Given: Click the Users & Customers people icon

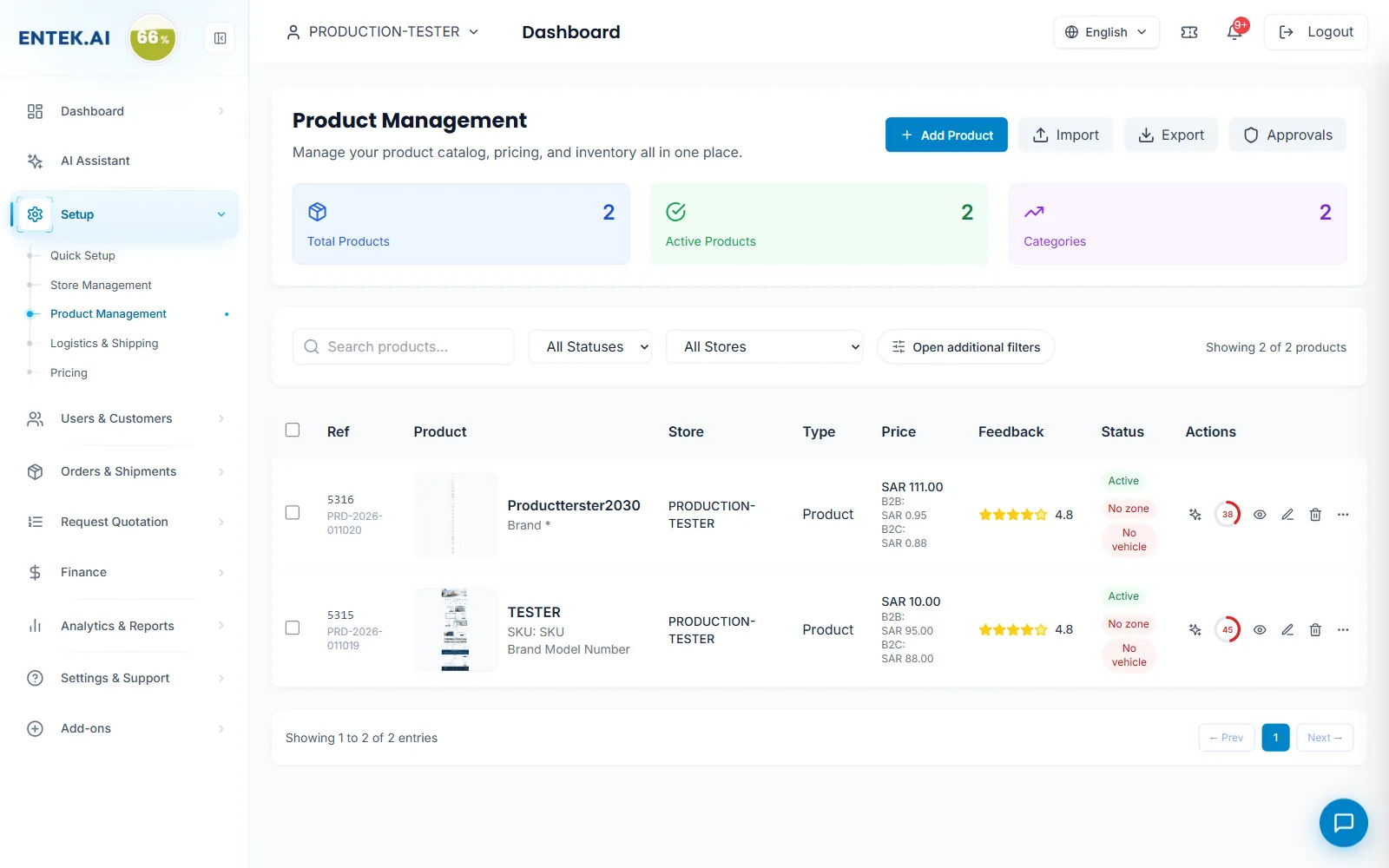Looking at the screenshot, I should [35, 419].
